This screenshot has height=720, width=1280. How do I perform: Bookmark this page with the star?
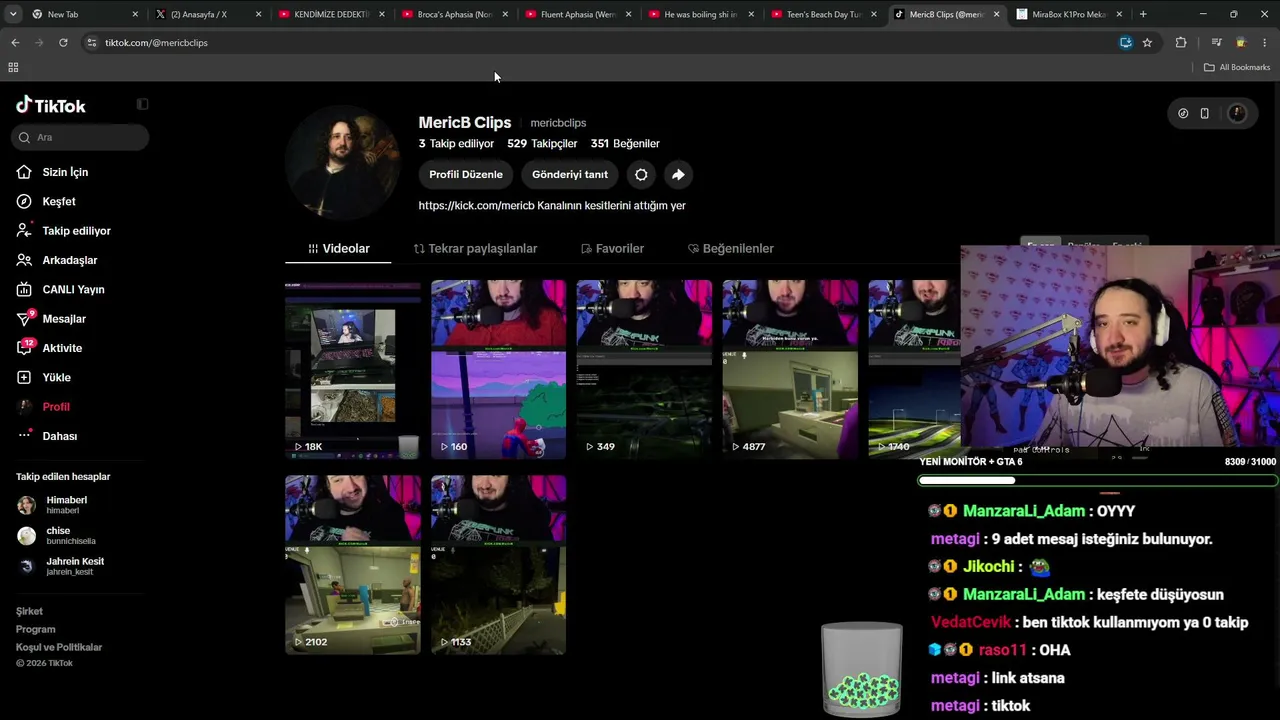pos(1147,43)
